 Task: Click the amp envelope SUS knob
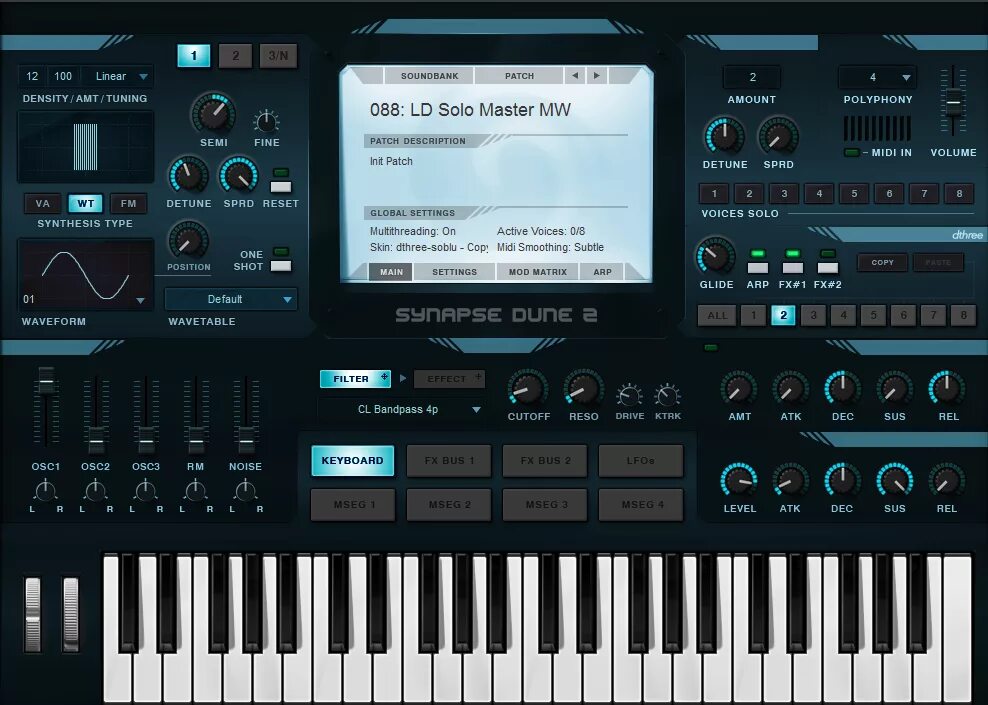click(894, 481)
